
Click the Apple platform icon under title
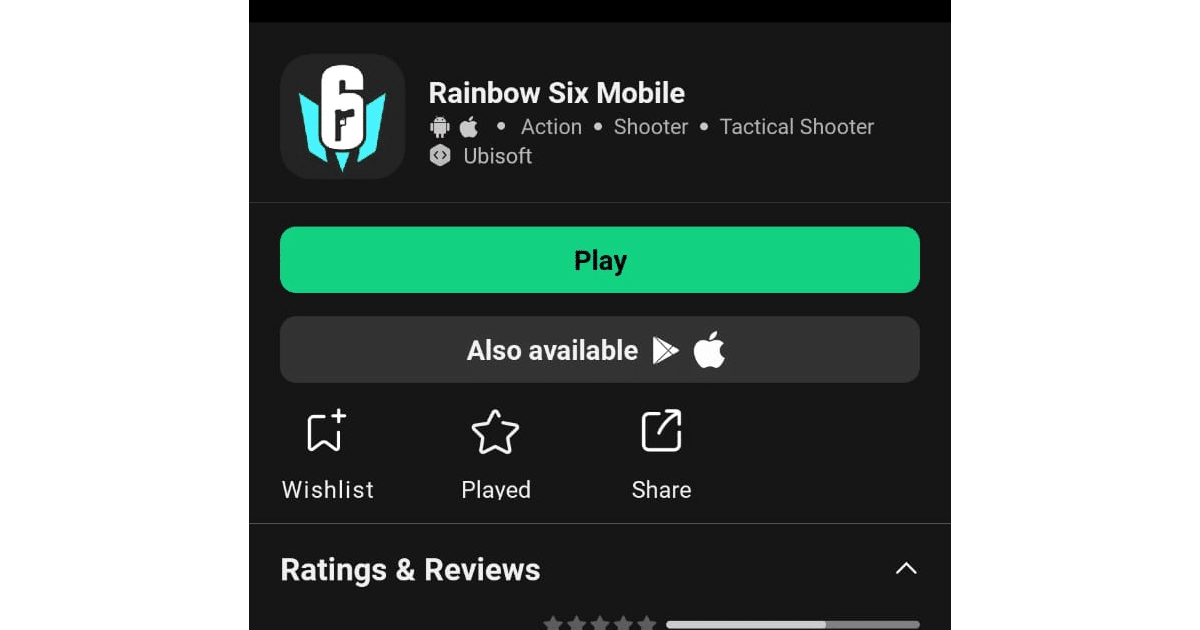click(469, 127)
